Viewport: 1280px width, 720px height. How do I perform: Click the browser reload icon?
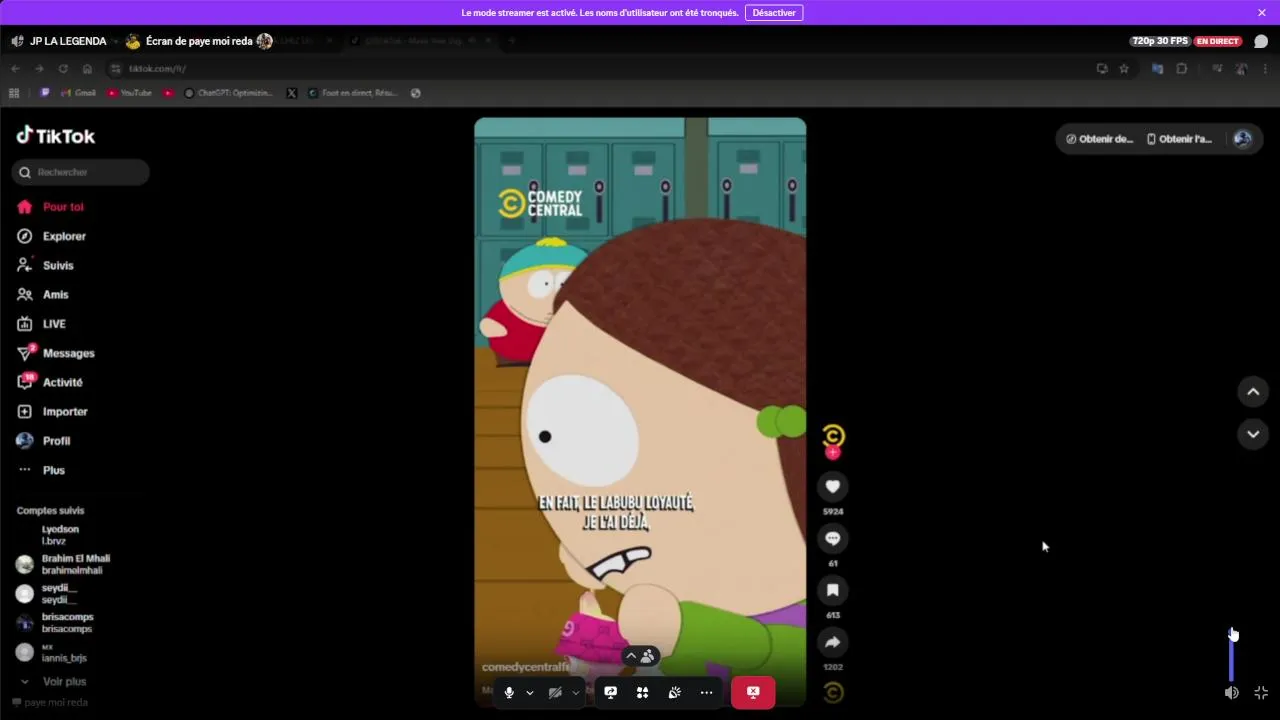(63, 69)
